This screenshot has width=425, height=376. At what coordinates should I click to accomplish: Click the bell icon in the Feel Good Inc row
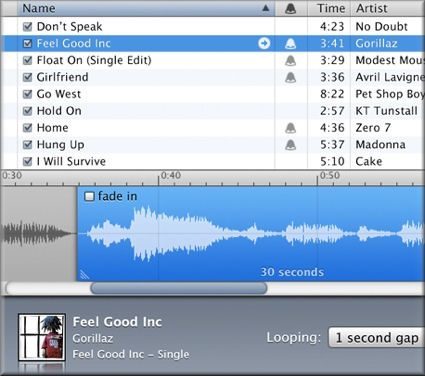click(291, 43)
